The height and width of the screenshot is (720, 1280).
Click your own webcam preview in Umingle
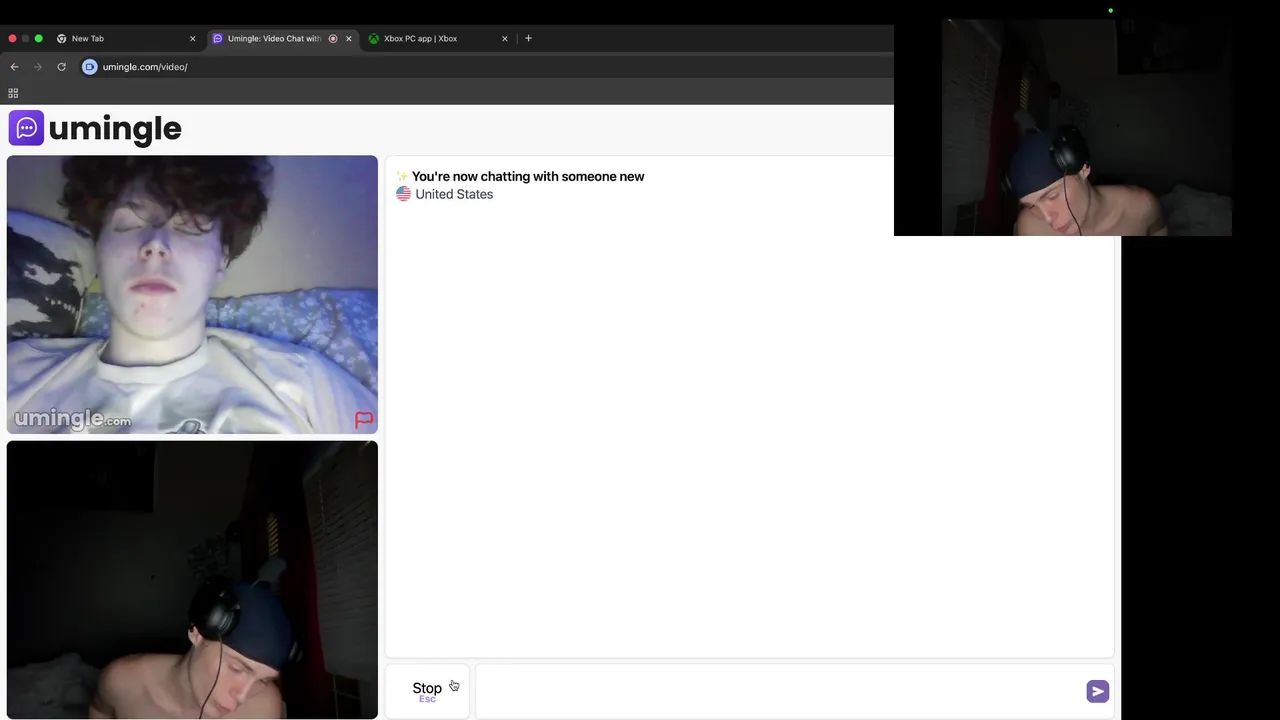tap(192, 580)
